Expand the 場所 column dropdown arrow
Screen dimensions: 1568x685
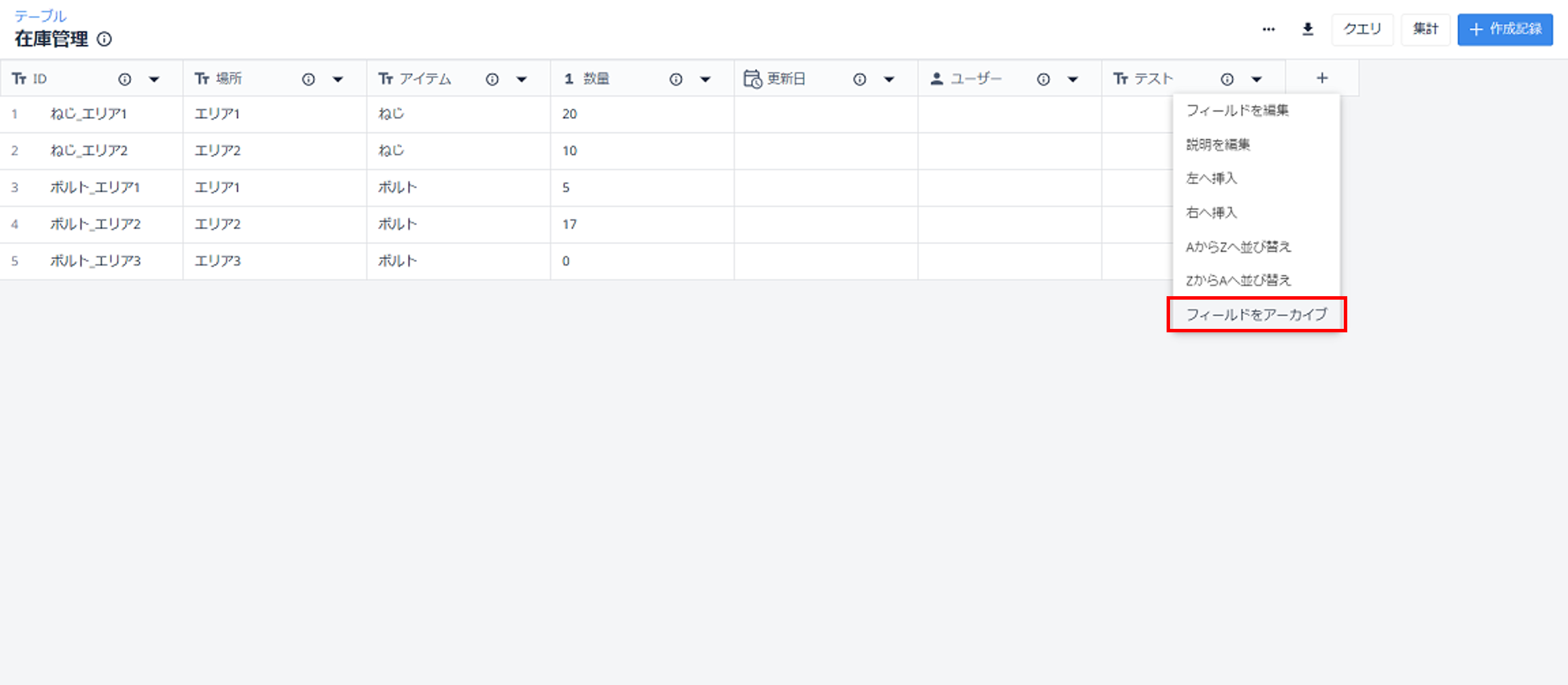(x=338, y=79)
